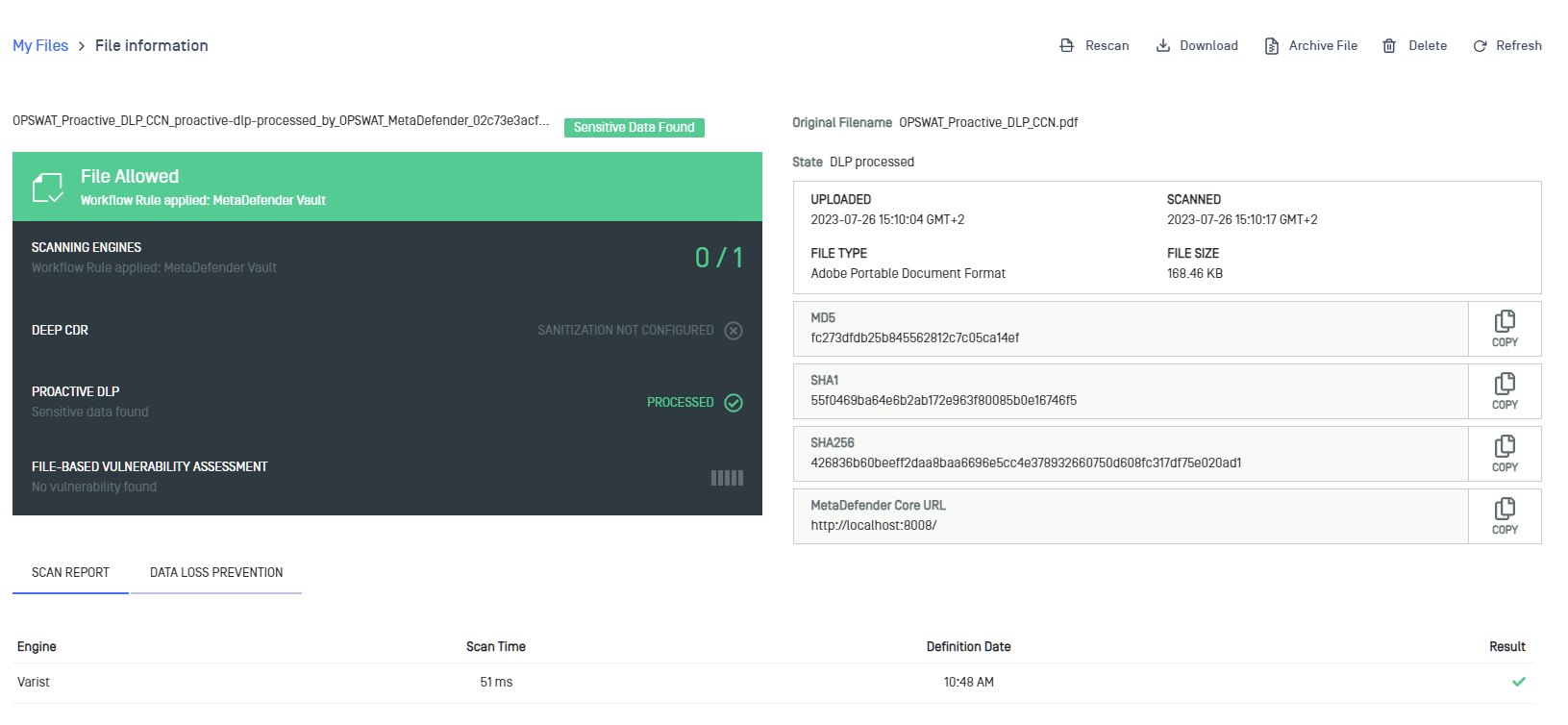Open the Scanning Engines row

387,258
